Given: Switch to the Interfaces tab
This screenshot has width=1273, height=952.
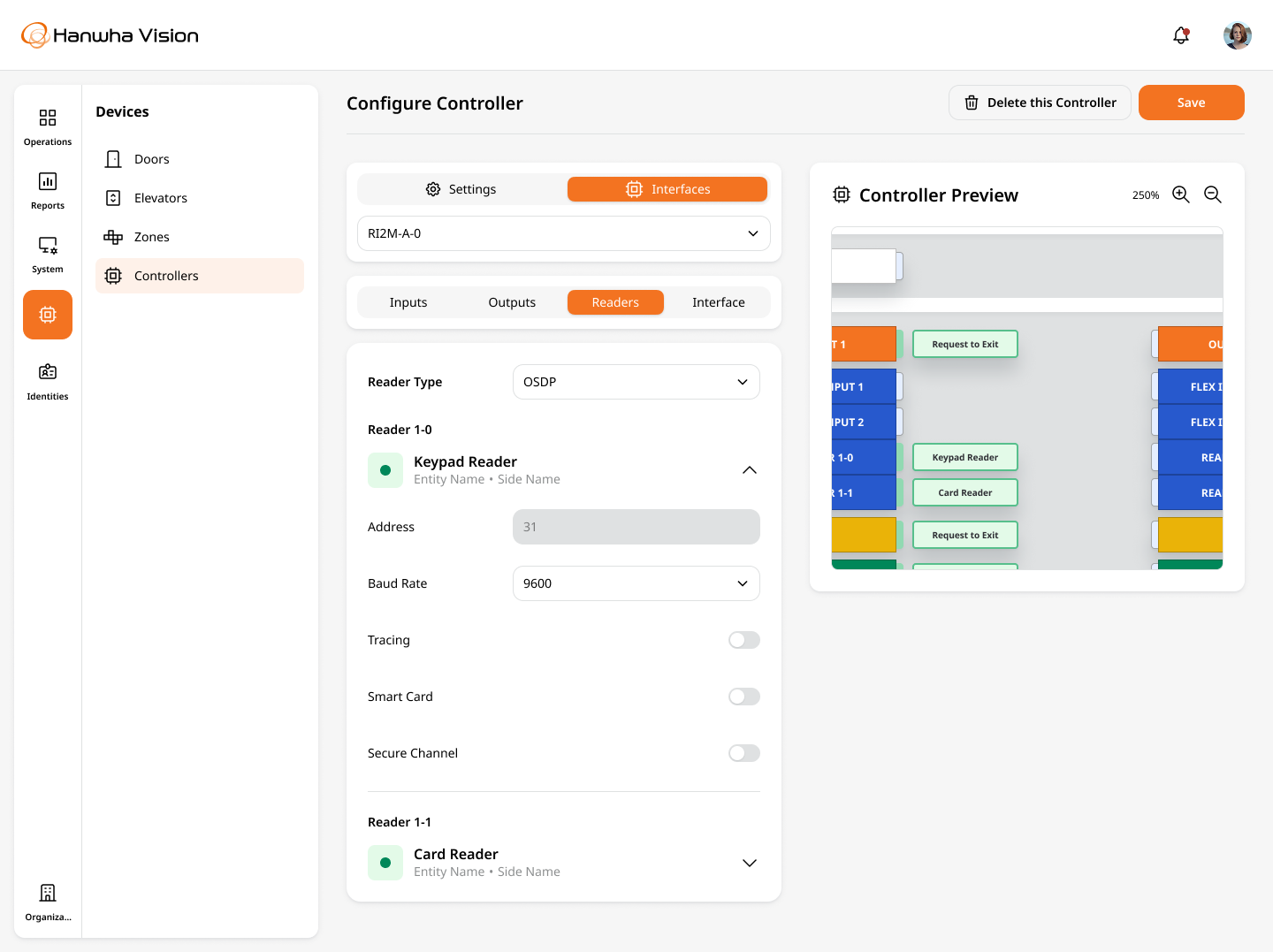Looking at the screenshot, I should click(x=667, y=189).
